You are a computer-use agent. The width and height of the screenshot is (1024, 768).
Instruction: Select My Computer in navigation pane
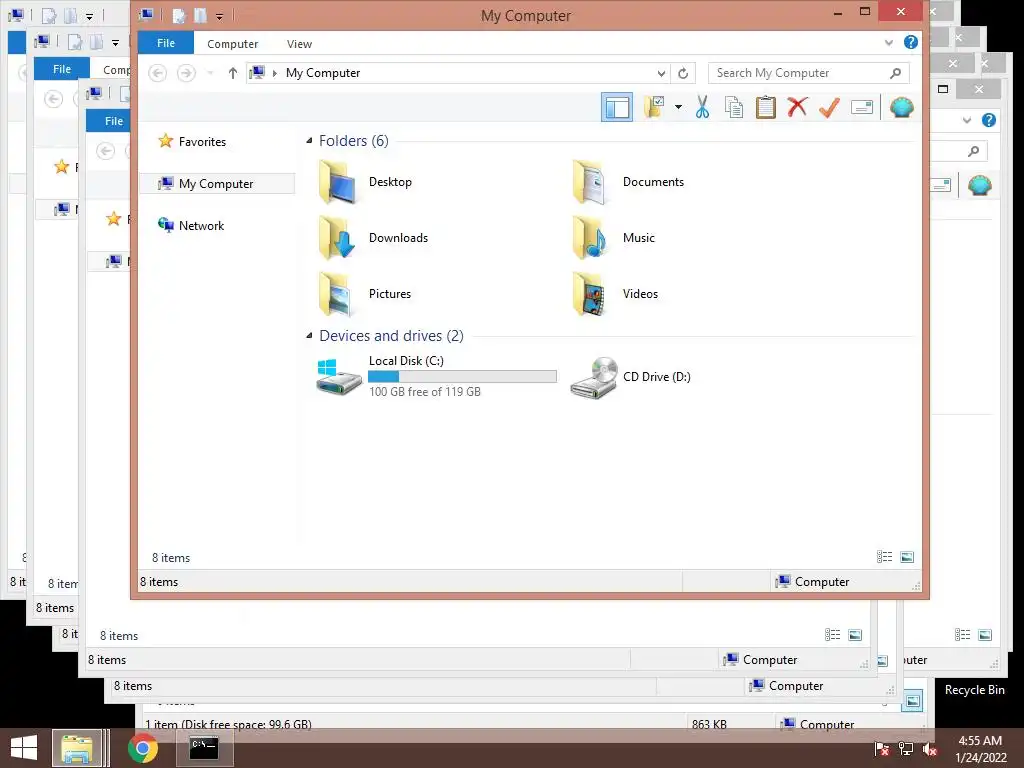[x=217, y=184]
